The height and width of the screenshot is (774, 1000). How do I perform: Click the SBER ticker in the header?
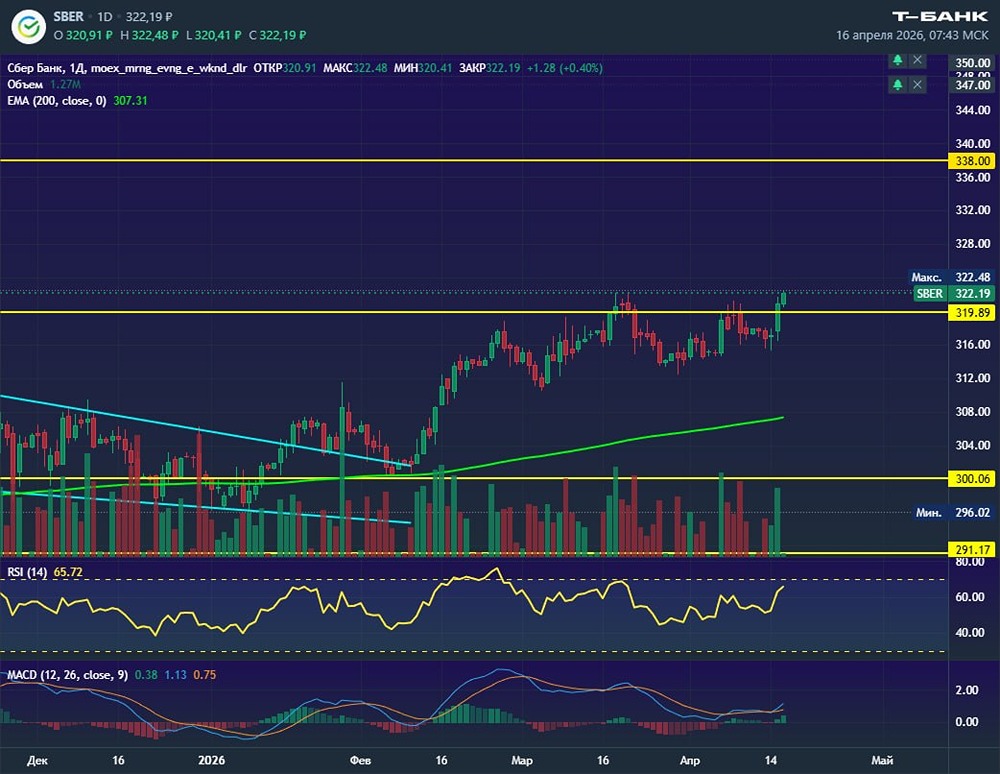70,18
